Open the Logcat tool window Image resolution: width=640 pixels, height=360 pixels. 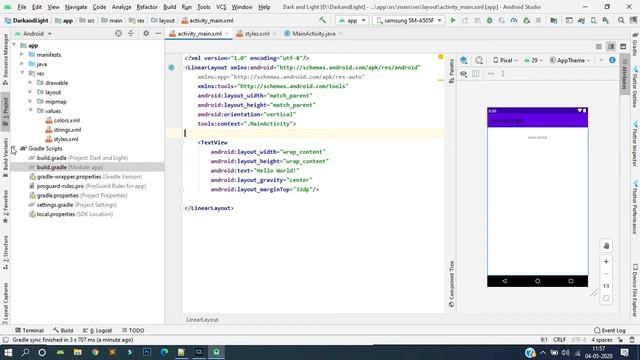click(98, 330)
